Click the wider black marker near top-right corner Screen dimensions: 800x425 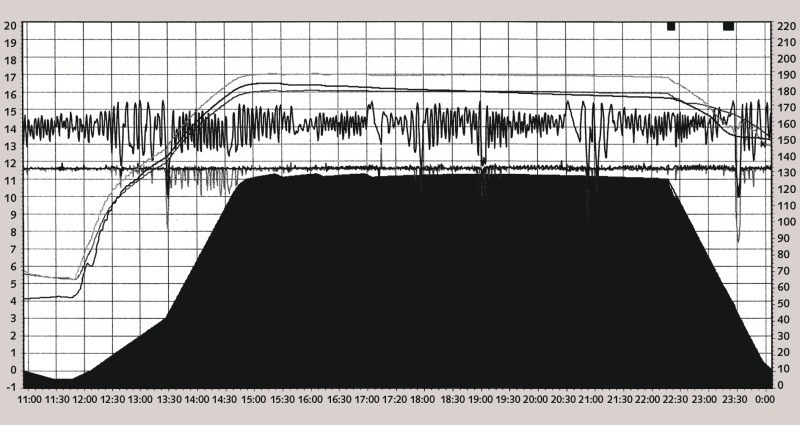728,26
